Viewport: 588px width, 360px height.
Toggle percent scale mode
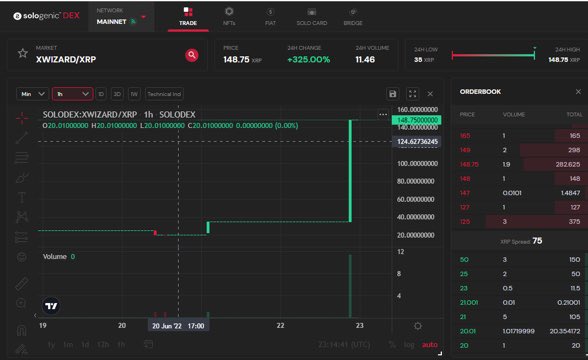(x=392, y=344)
